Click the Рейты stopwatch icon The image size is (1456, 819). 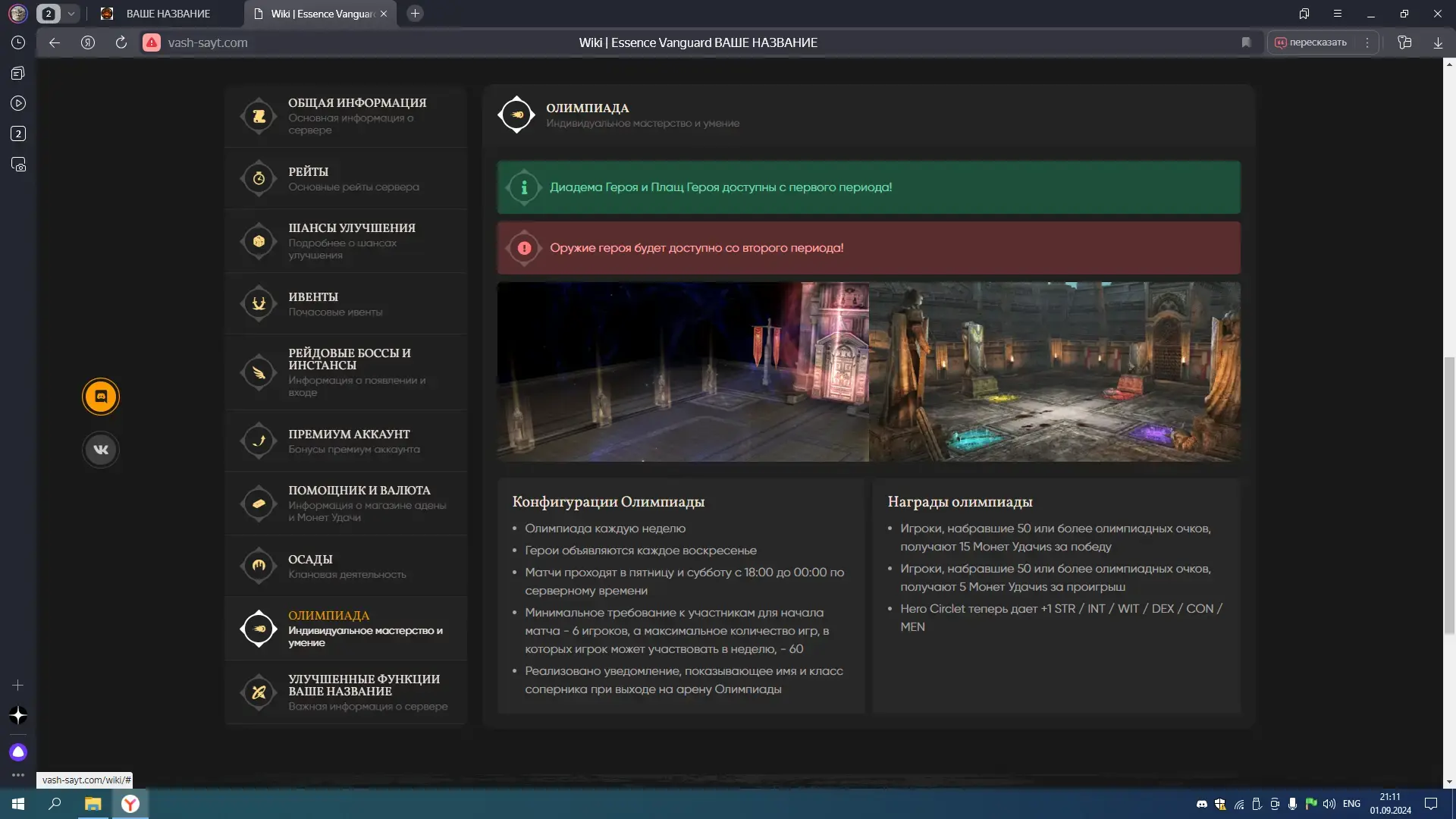(x=259, y=178)
